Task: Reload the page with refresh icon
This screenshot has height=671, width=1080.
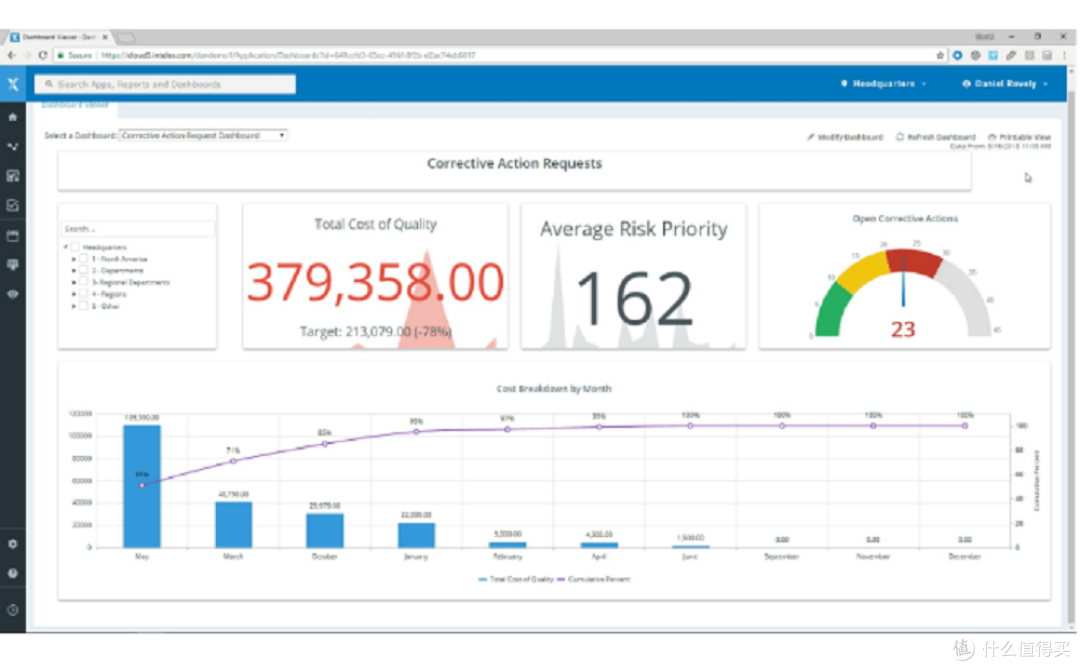Action: point(43,55)
